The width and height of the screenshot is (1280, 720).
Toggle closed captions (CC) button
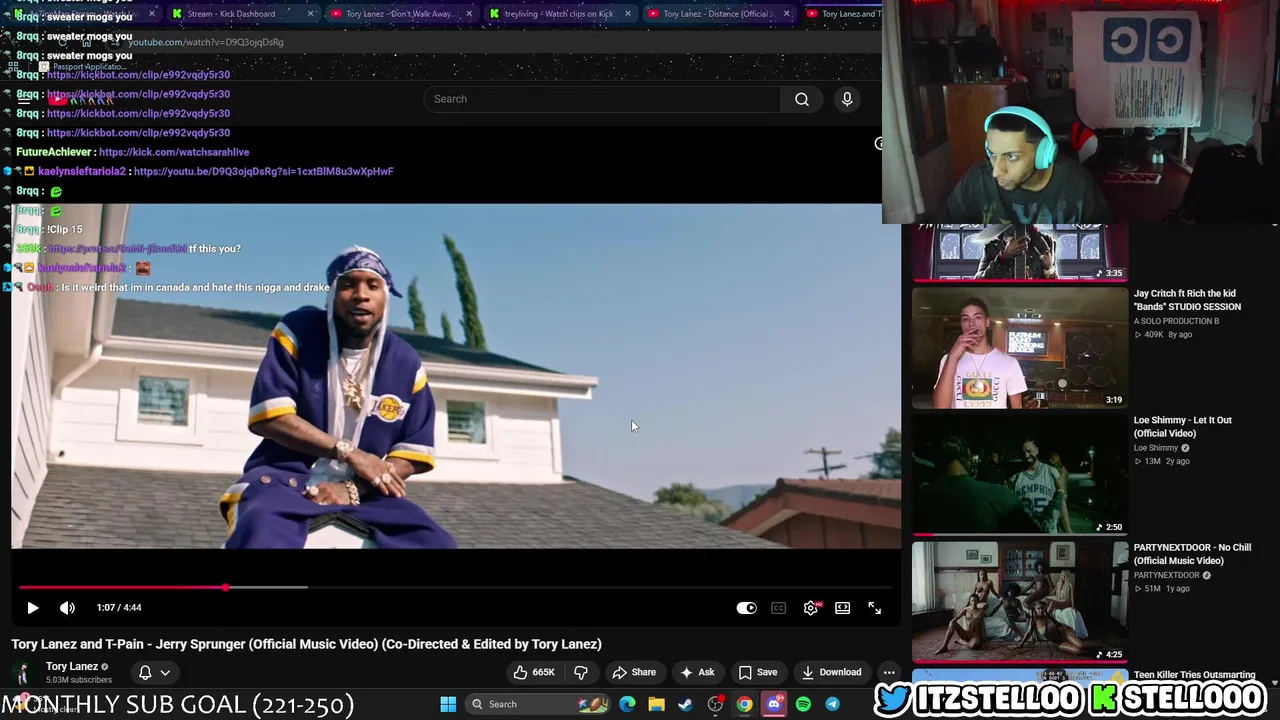point(778,608)
